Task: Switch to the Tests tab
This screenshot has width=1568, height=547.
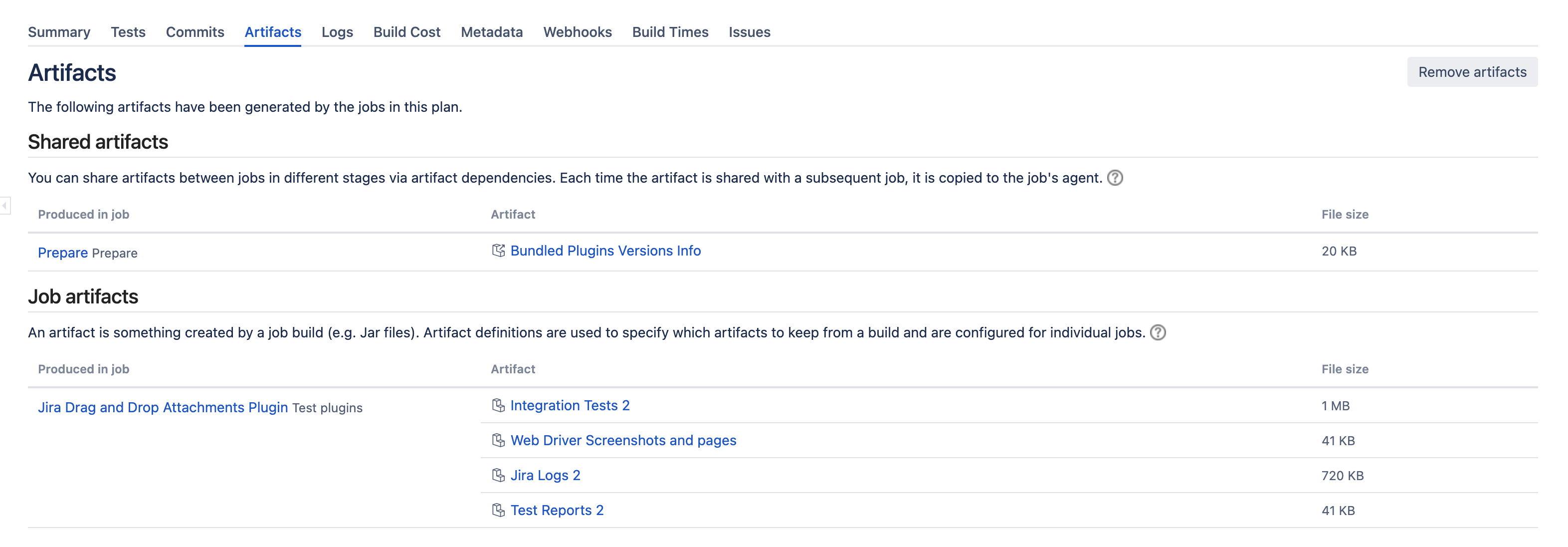Action: pyautogui.click(x=128, y=32)
